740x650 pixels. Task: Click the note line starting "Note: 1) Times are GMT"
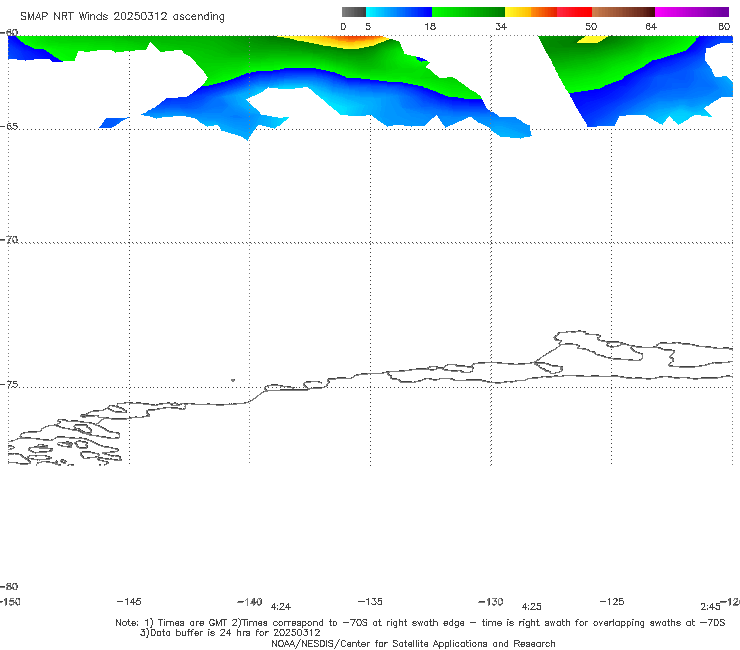[x=420, y=623]
